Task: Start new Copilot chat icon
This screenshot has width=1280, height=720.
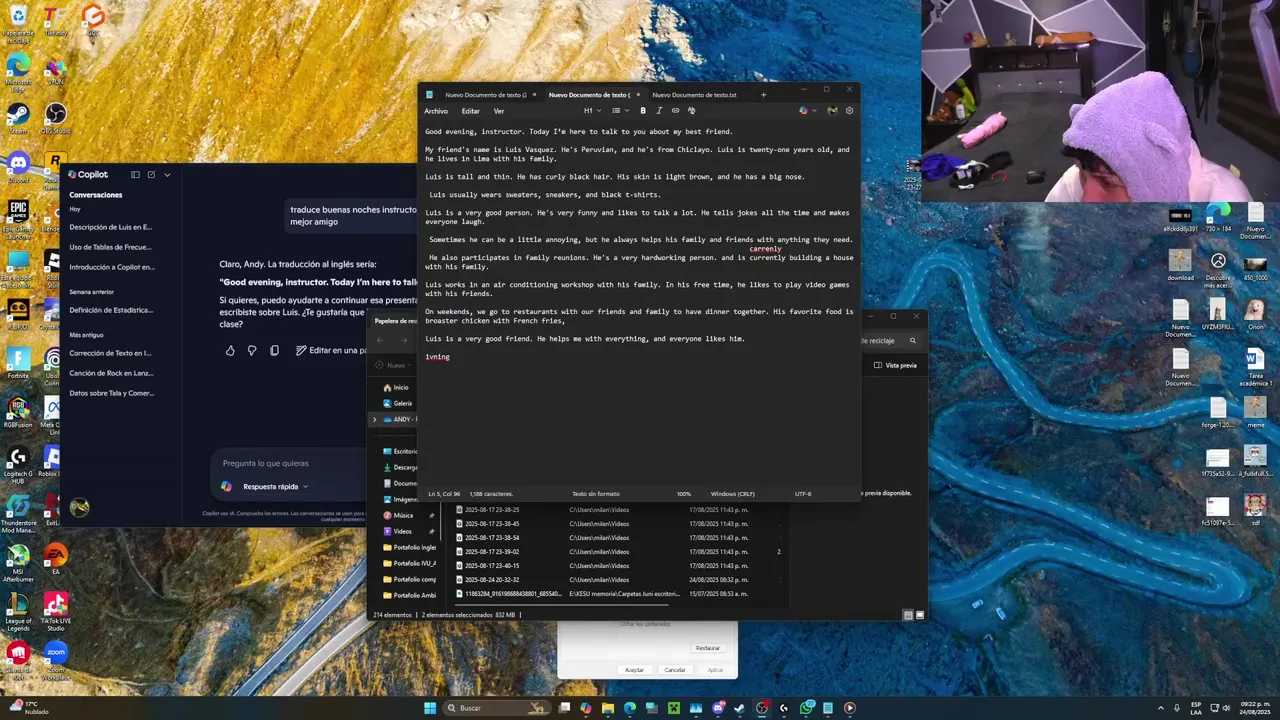Action: tap(151, 175)
